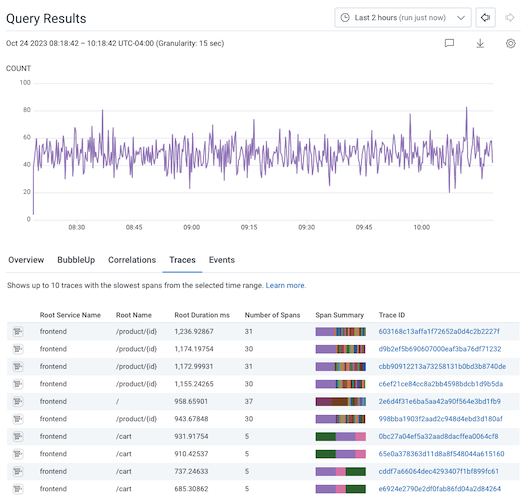Switch to the Correlations tab
Image resolution: width=525 pixels, height=500 pixels.
click(132, 260)
